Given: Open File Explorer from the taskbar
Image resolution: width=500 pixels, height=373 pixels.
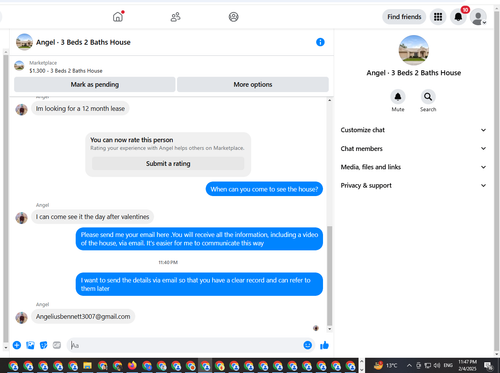Looking at the screenshot, I should (x=87, y=366).
